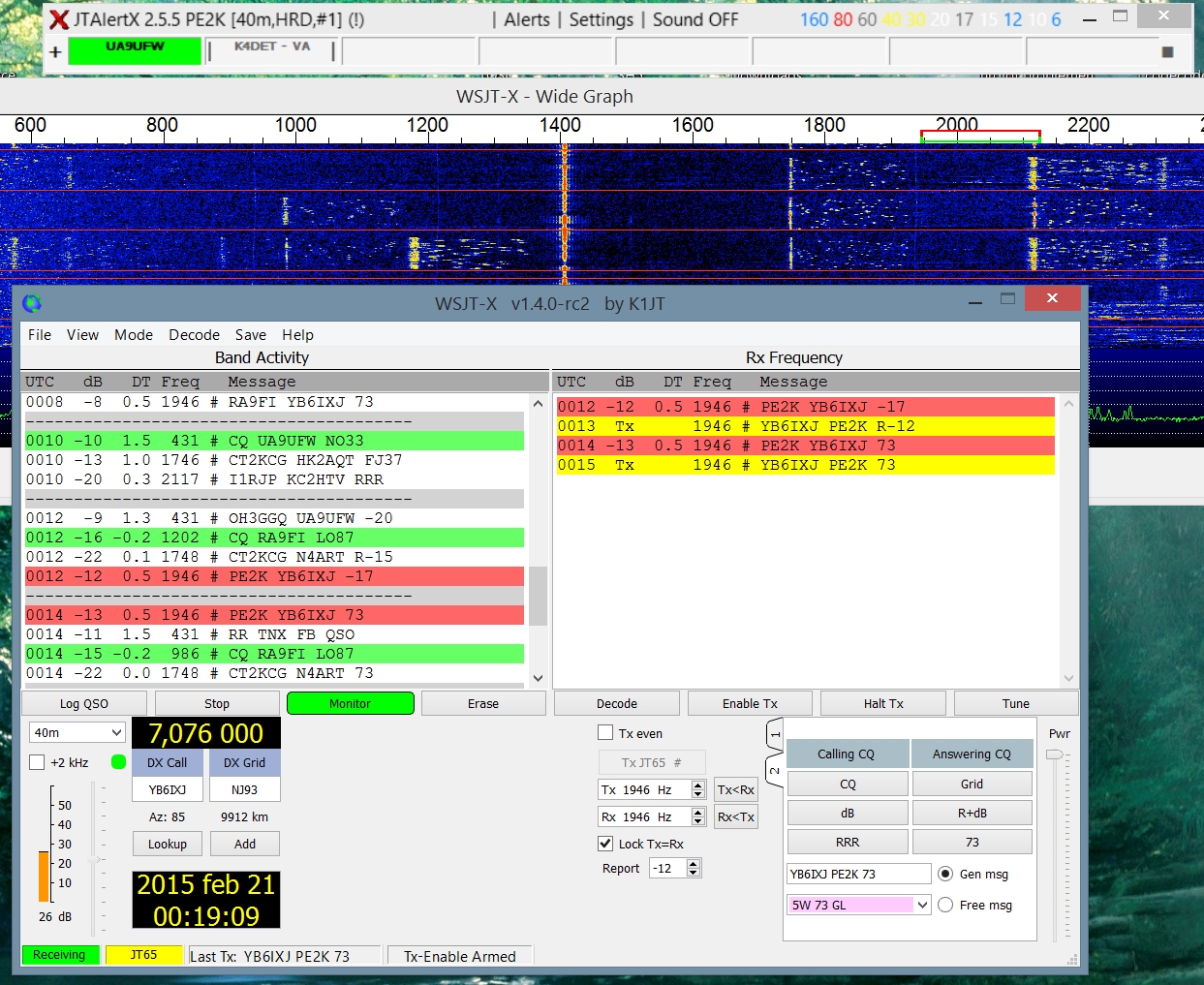Select the Gen msg radio button
1204x985 pixels.
pos(945,874)
